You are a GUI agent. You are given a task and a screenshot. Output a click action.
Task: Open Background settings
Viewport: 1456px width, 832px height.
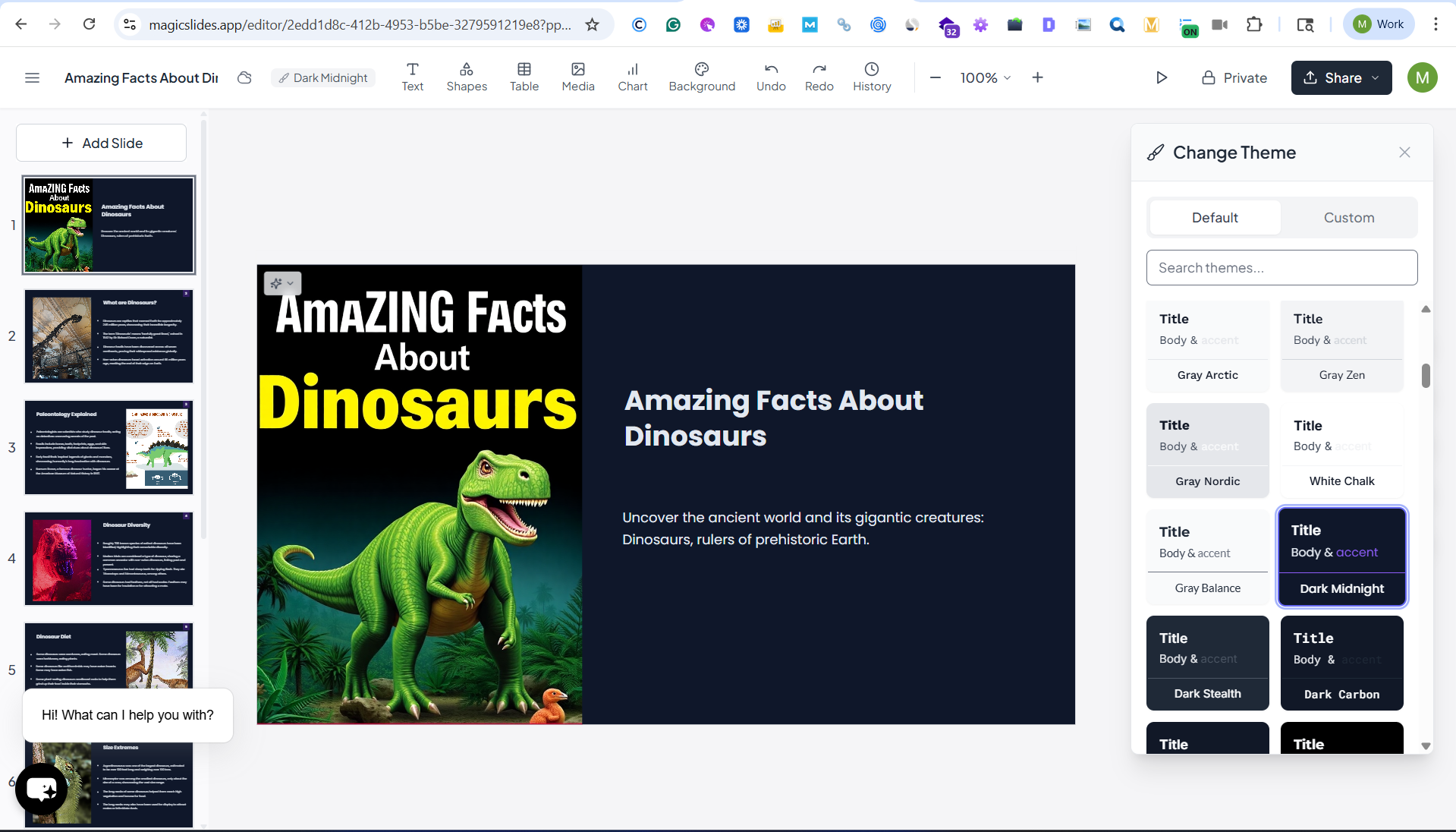701,77
